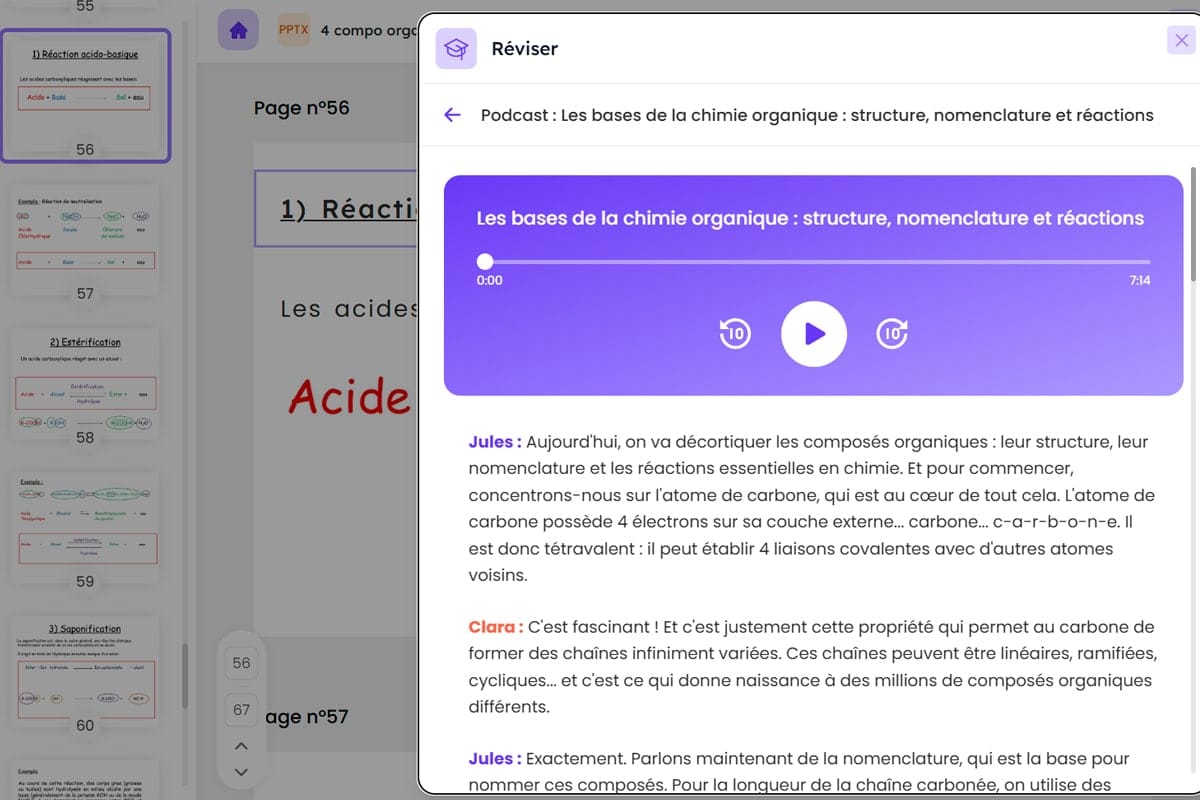The height and width of the screenshot is (800, 1200).
Task: Go back using the left arrow icon
Action: (452, 115)
